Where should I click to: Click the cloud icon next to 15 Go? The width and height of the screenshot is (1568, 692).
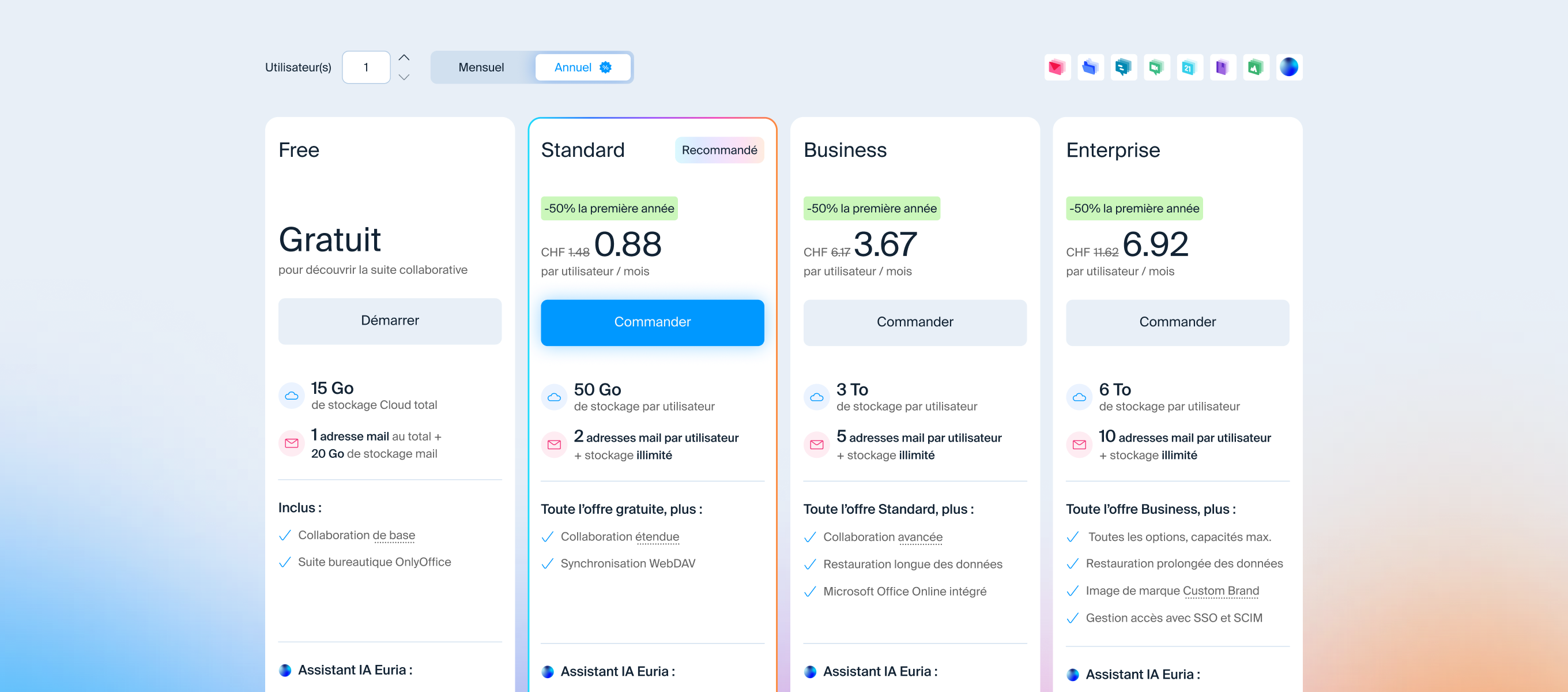click(292, 396)
